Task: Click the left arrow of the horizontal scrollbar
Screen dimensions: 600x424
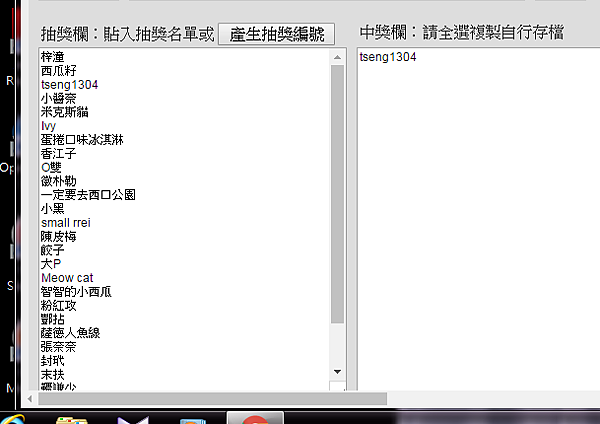Action: [x=30, y=399]
